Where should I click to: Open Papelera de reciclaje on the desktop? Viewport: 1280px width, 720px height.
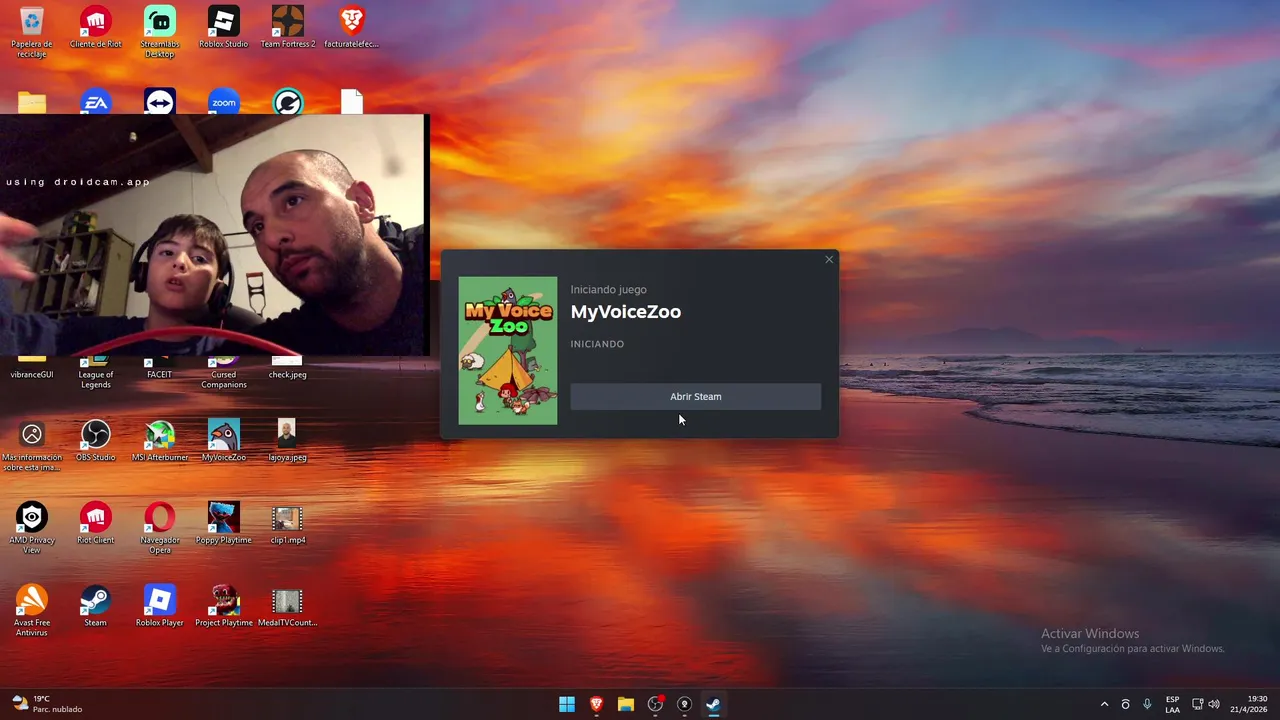pyautogui.click(x=32, y=32)
